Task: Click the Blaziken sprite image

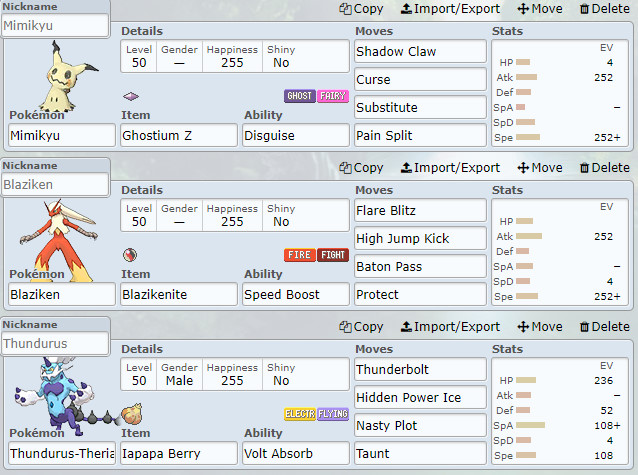Action: point(59,240)
